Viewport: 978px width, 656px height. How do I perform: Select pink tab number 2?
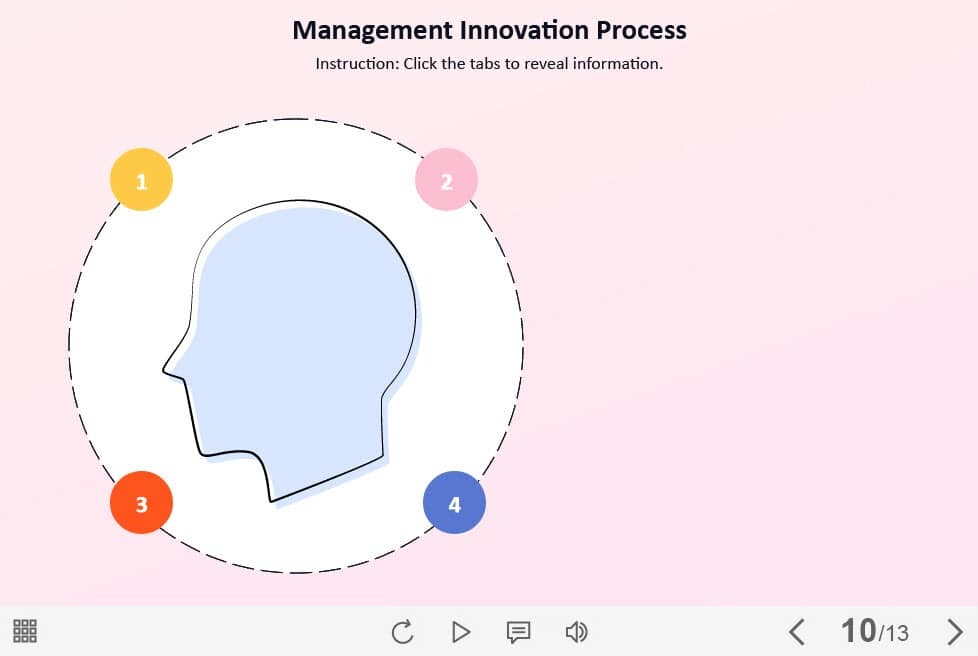tap(447, 180)
